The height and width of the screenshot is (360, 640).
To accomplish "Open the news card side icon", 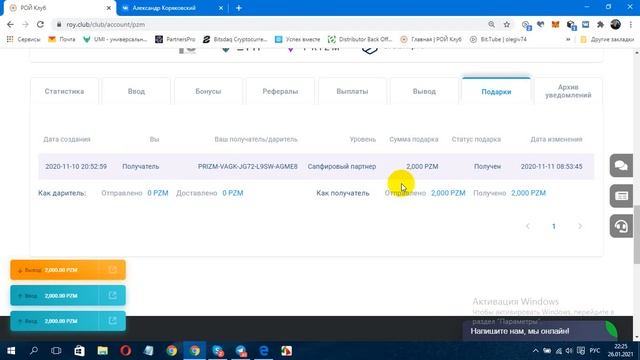I will click(621, 196).
